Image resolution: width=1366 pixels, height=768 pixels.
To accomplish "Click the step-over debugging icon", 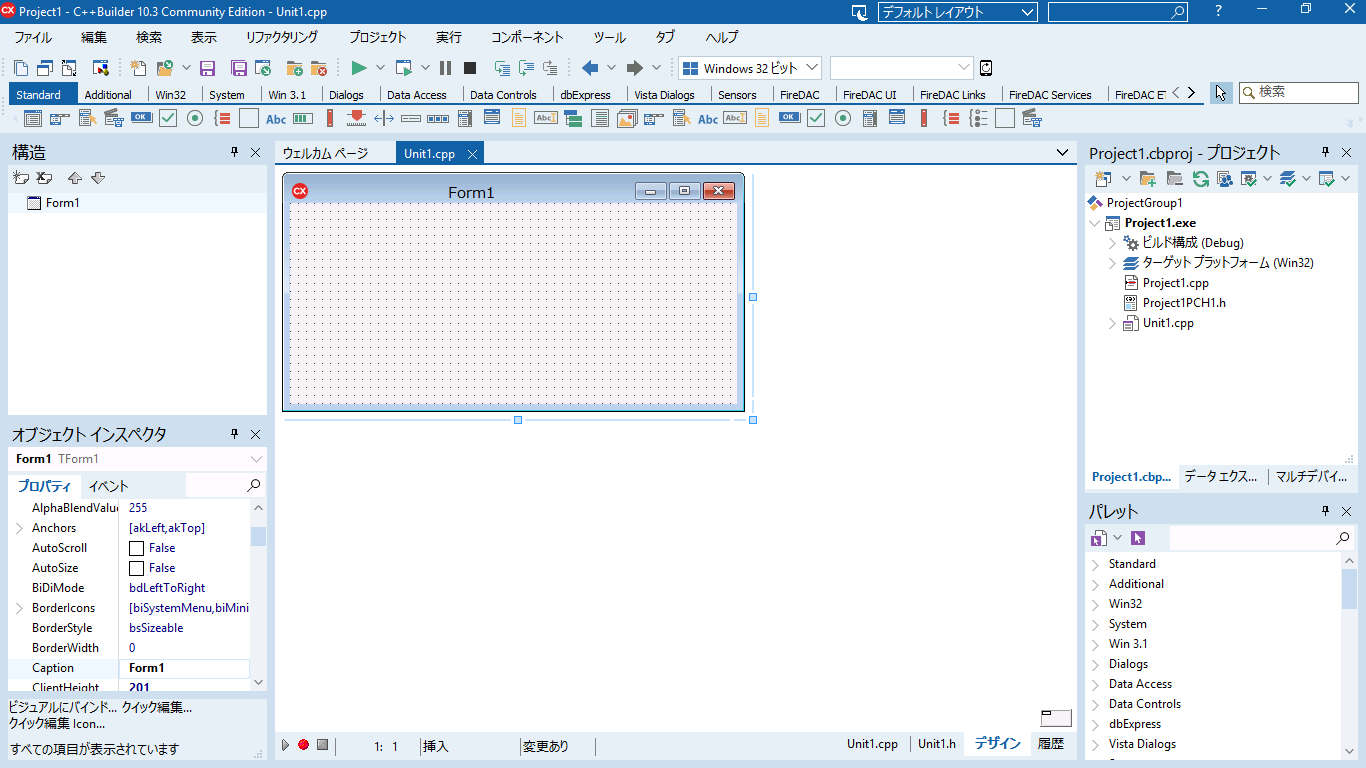I will click(524, 68).
